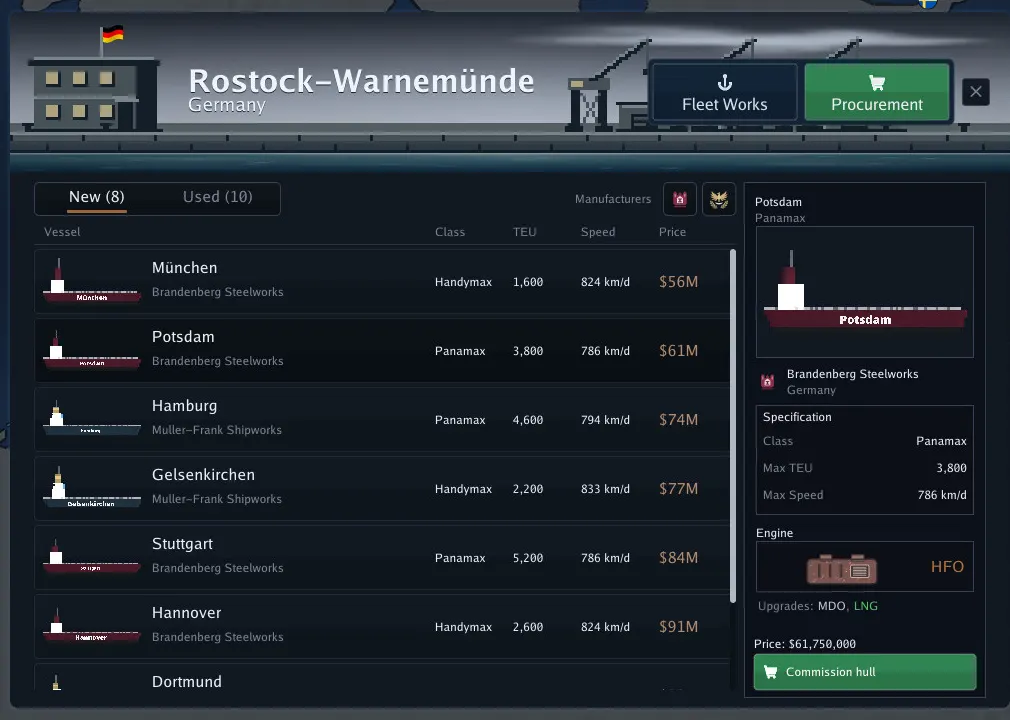Viewport: 1010px width, 720px height.
Task: Select the Gelsenkirchen vessel row
Action: point(382,488)
